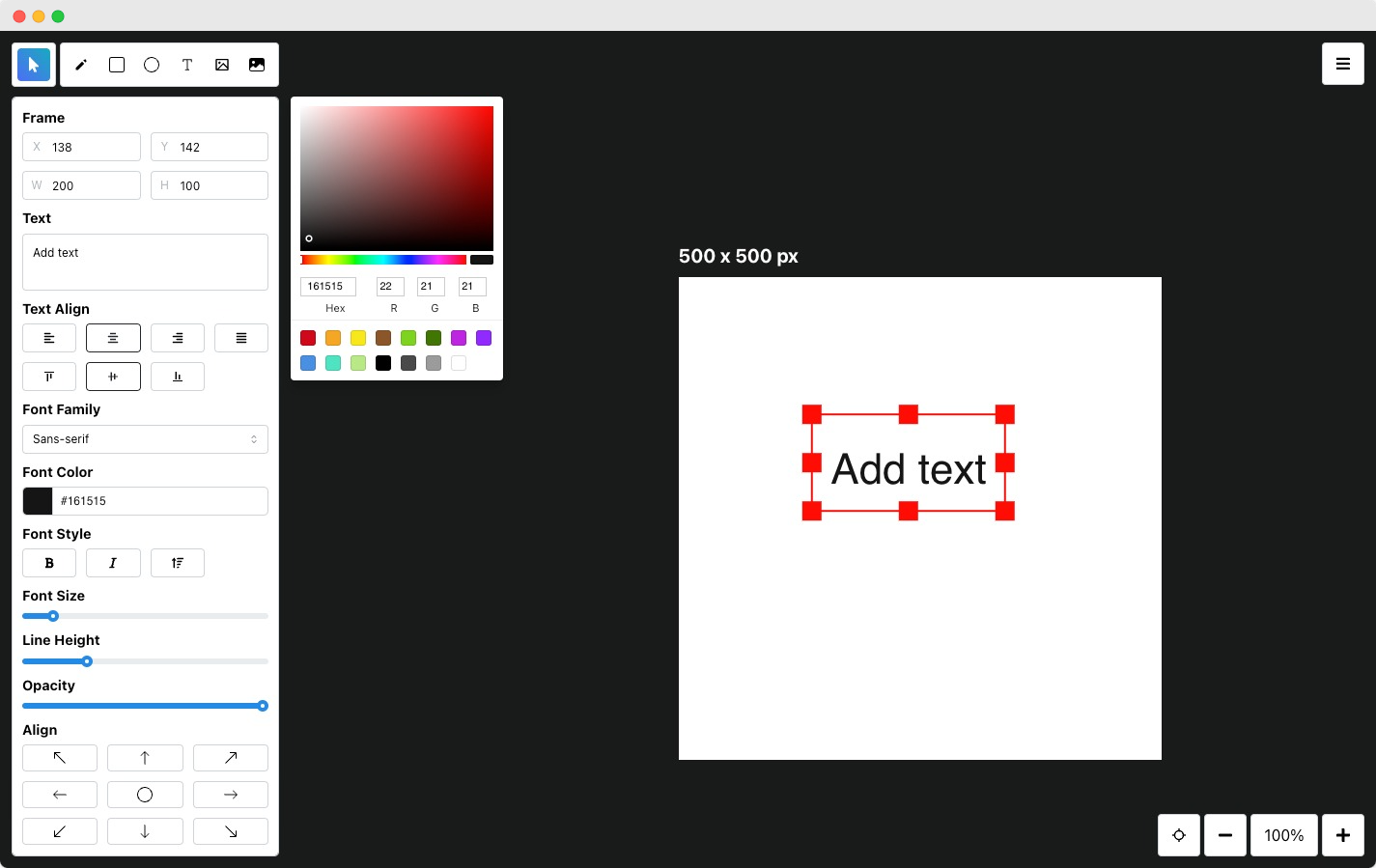
Task: Pick the red preset color swatch
Action: pyautogui.click(x=308, y=338)
